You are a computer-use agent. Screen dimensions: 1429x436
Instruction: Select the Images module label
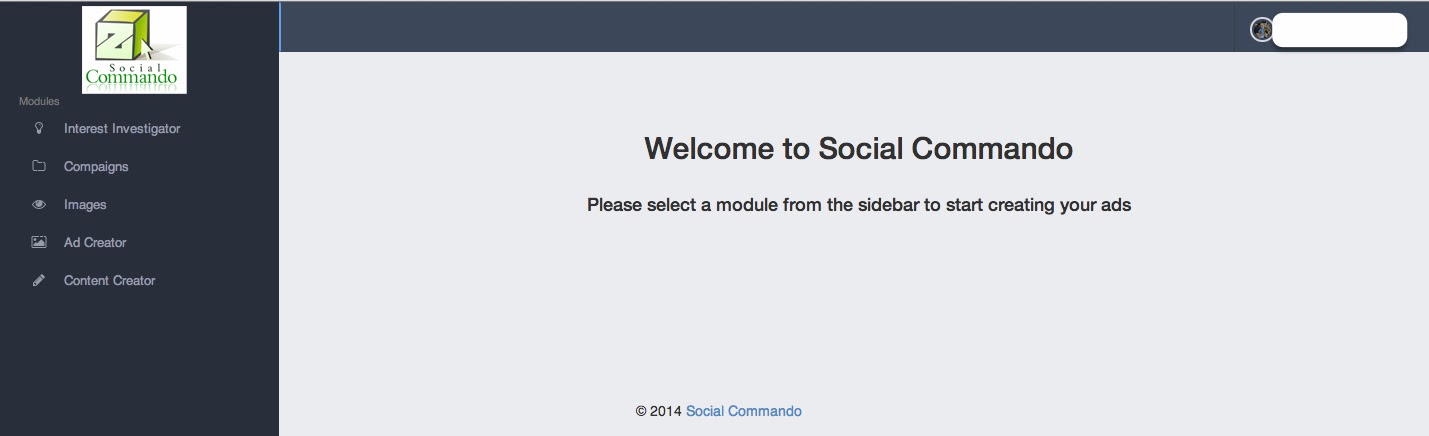pos(85,205)
